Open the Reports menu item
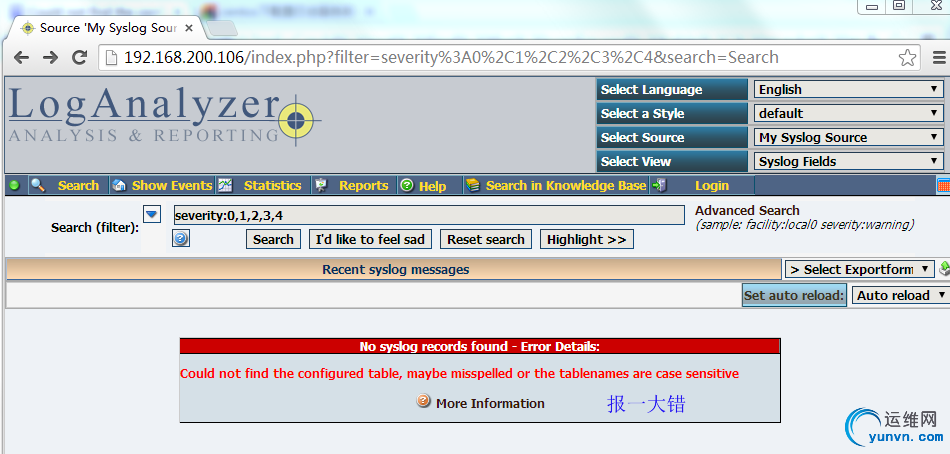The height and width of the screenshot is (454, 950). [364, 185]
